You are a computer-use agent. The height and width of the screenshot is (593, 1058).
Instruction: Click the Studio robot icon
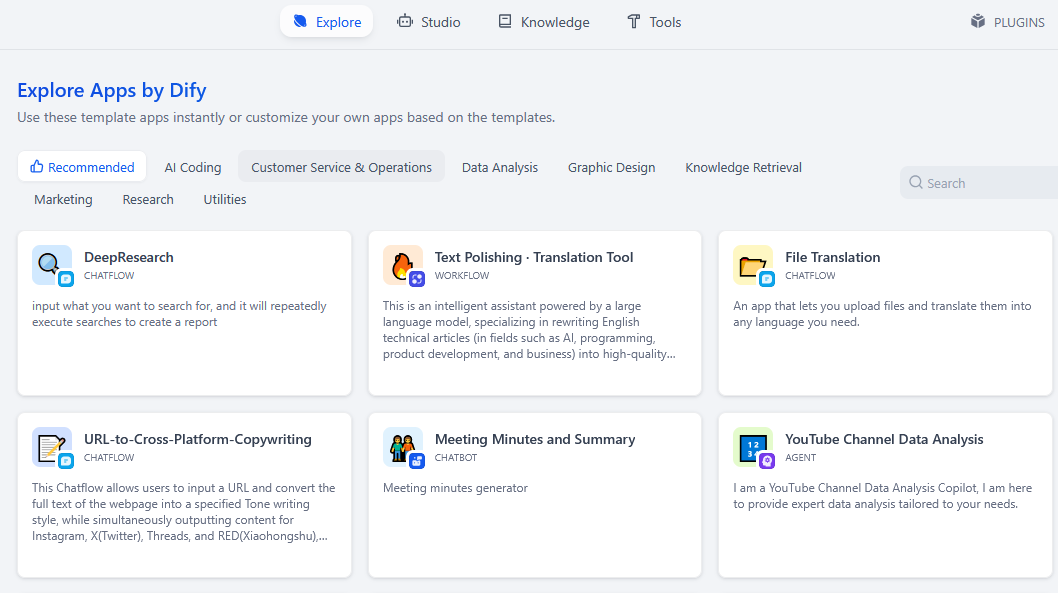[x=405, y=22]
